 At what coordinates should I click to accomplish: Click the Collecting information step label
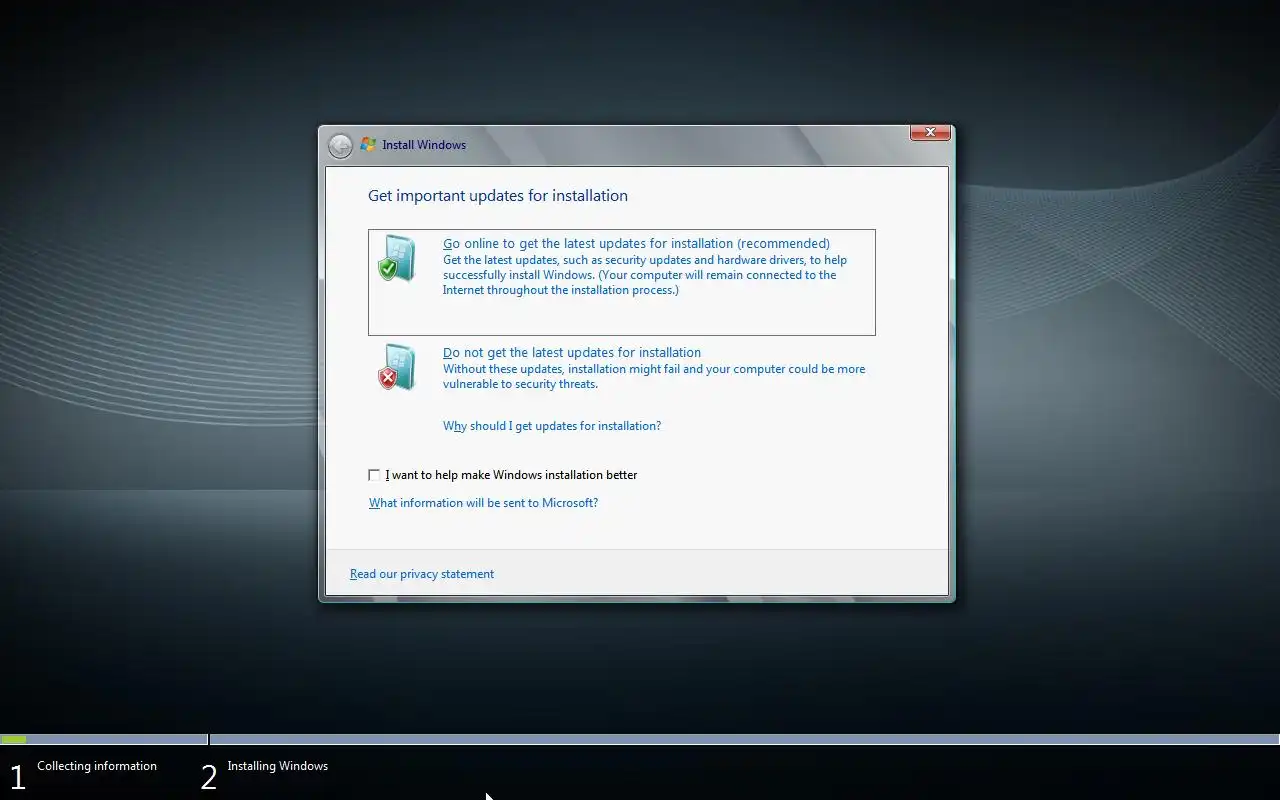click(x=97, y=766)
